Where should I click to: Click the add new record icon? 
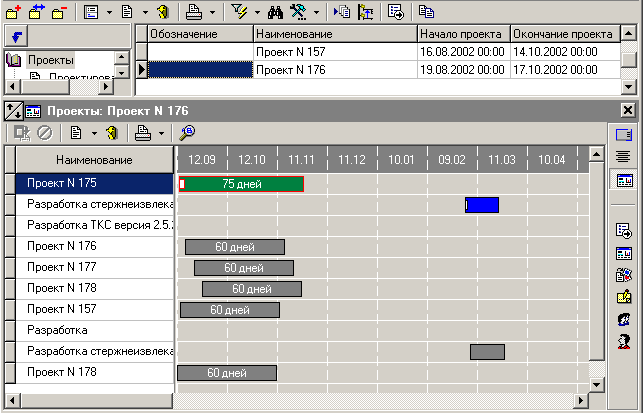pos(15,12)
